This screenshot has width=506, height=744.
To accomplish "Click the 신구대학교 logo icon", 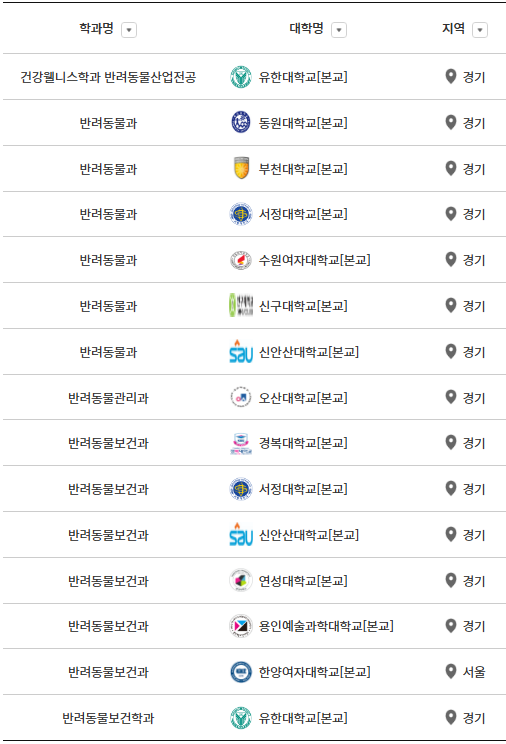I will point(241,305).
